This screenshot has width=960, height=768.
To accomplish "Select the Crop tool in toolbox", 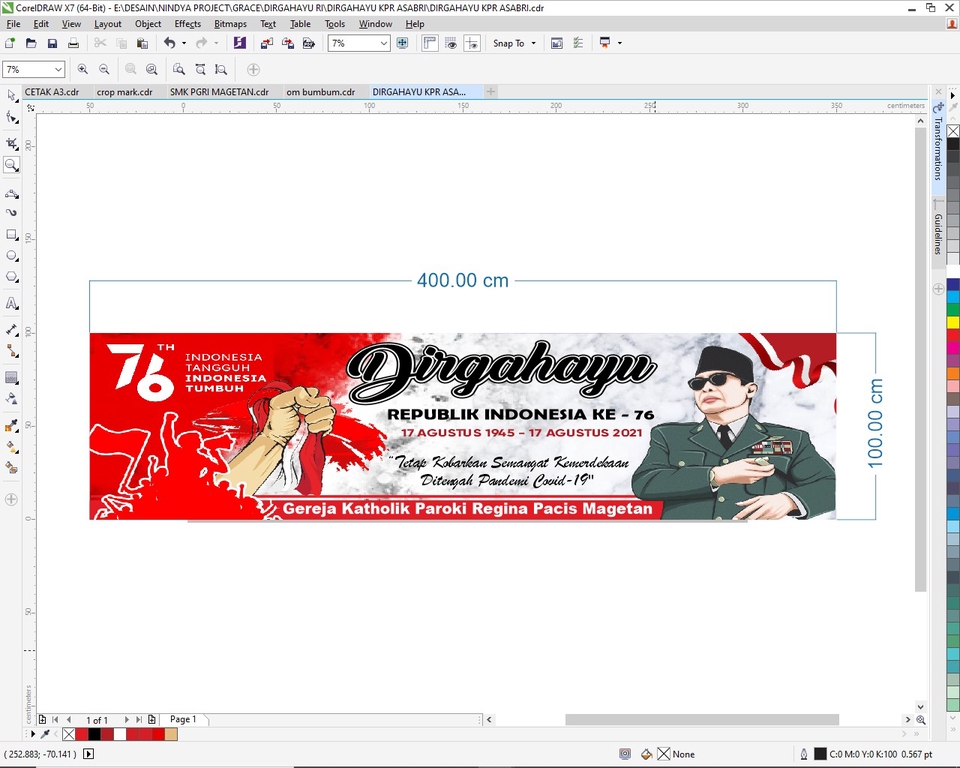I will click(x=11, y=143).
